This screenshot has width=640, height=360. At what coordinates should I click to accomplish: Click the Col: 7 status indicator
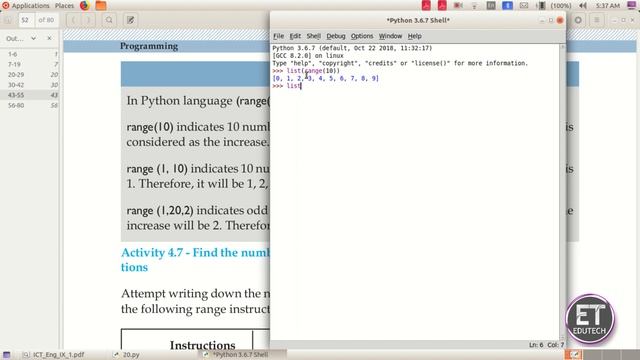[556, 345]
